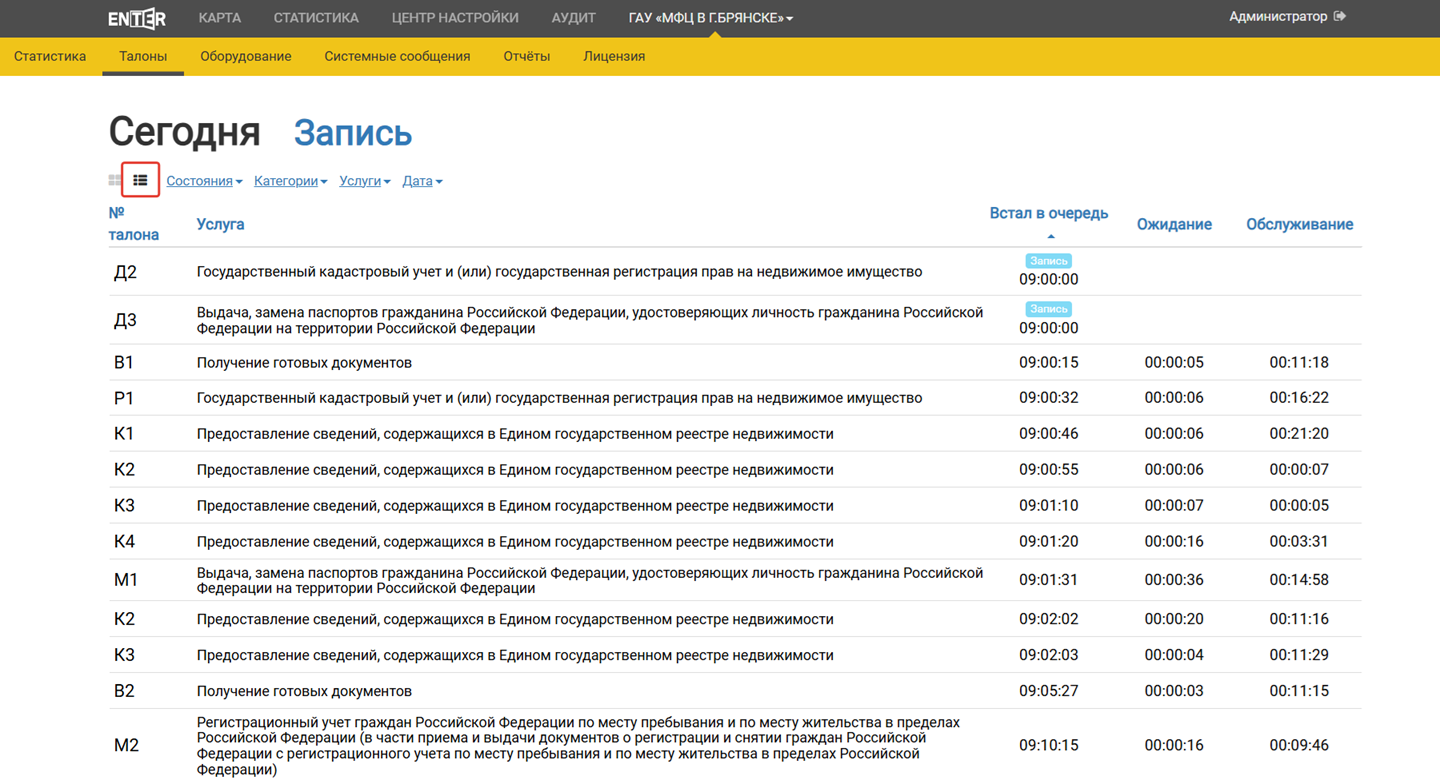This screenshot has width=1440, height=780.
Task: Click the Запись badge on ticket Д2
Action: (1048, 261)
